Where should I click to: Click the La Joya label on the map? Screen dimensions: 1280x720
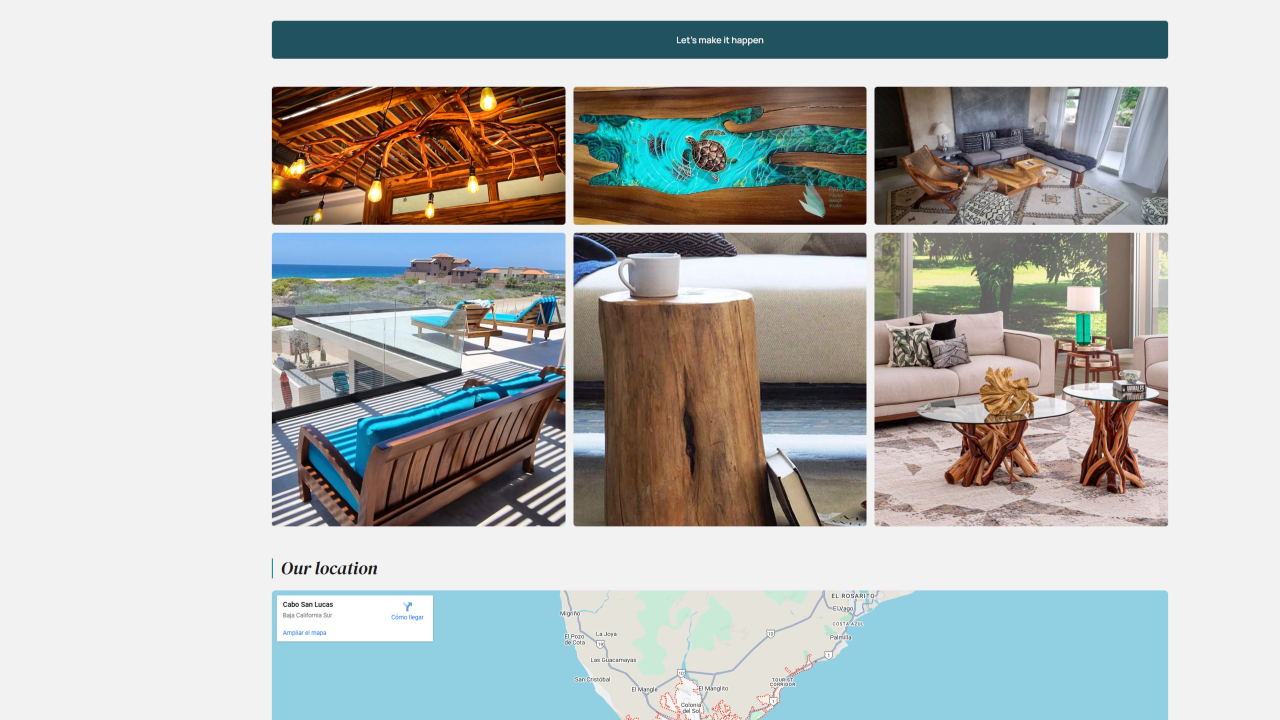click(607, 634)
